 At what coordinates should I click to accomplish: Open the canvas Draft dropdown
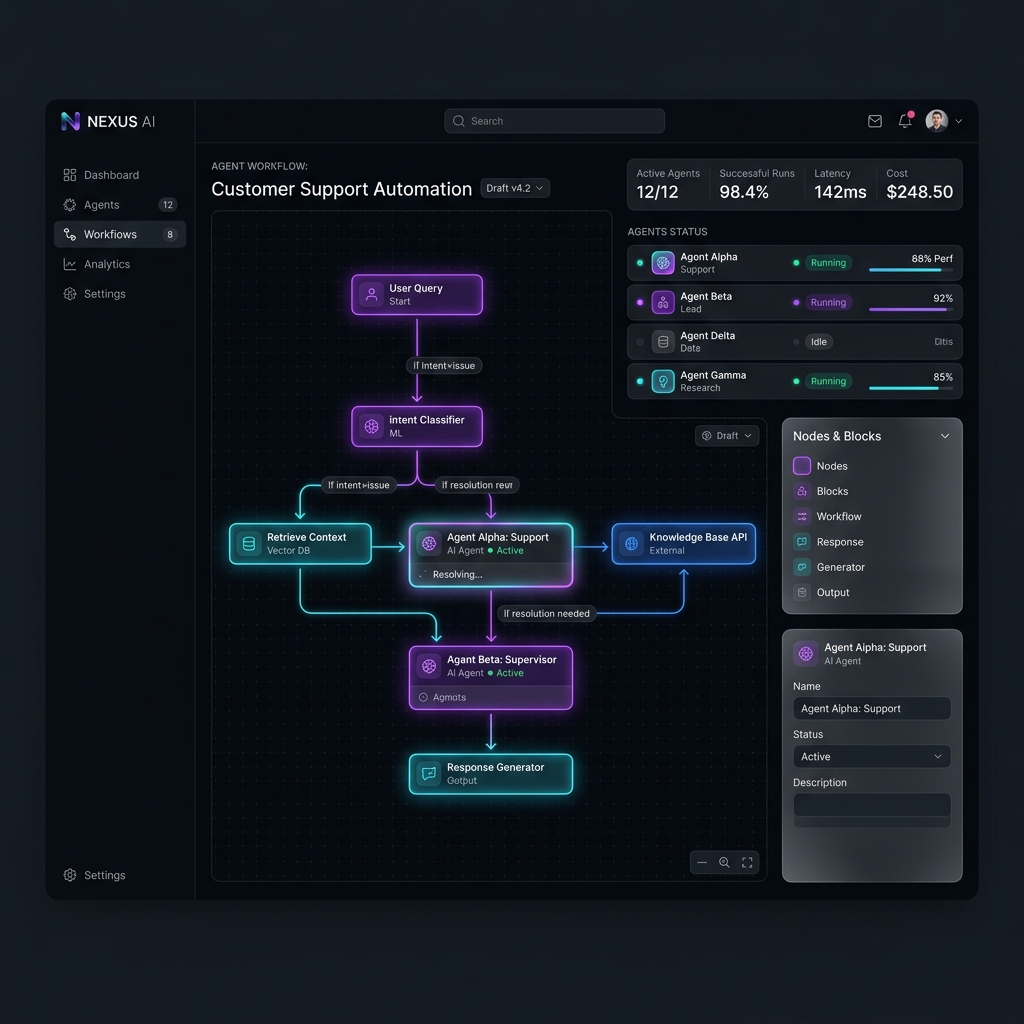click(727, 436)
